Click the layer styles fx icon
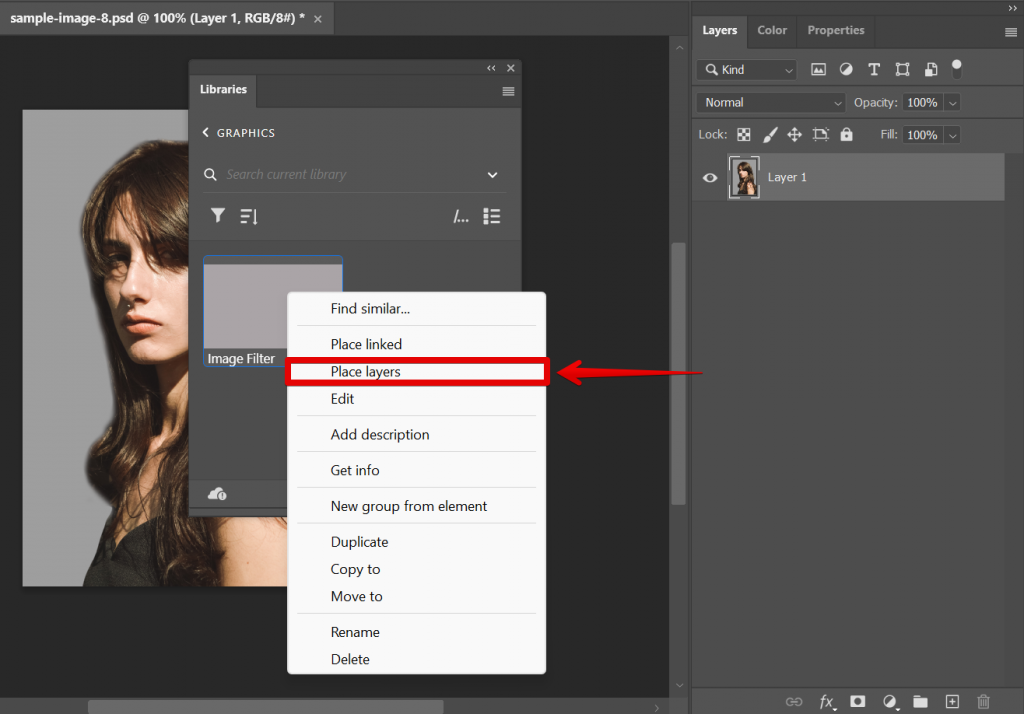Screen dimensions: 1024x714 coord(827,702)
